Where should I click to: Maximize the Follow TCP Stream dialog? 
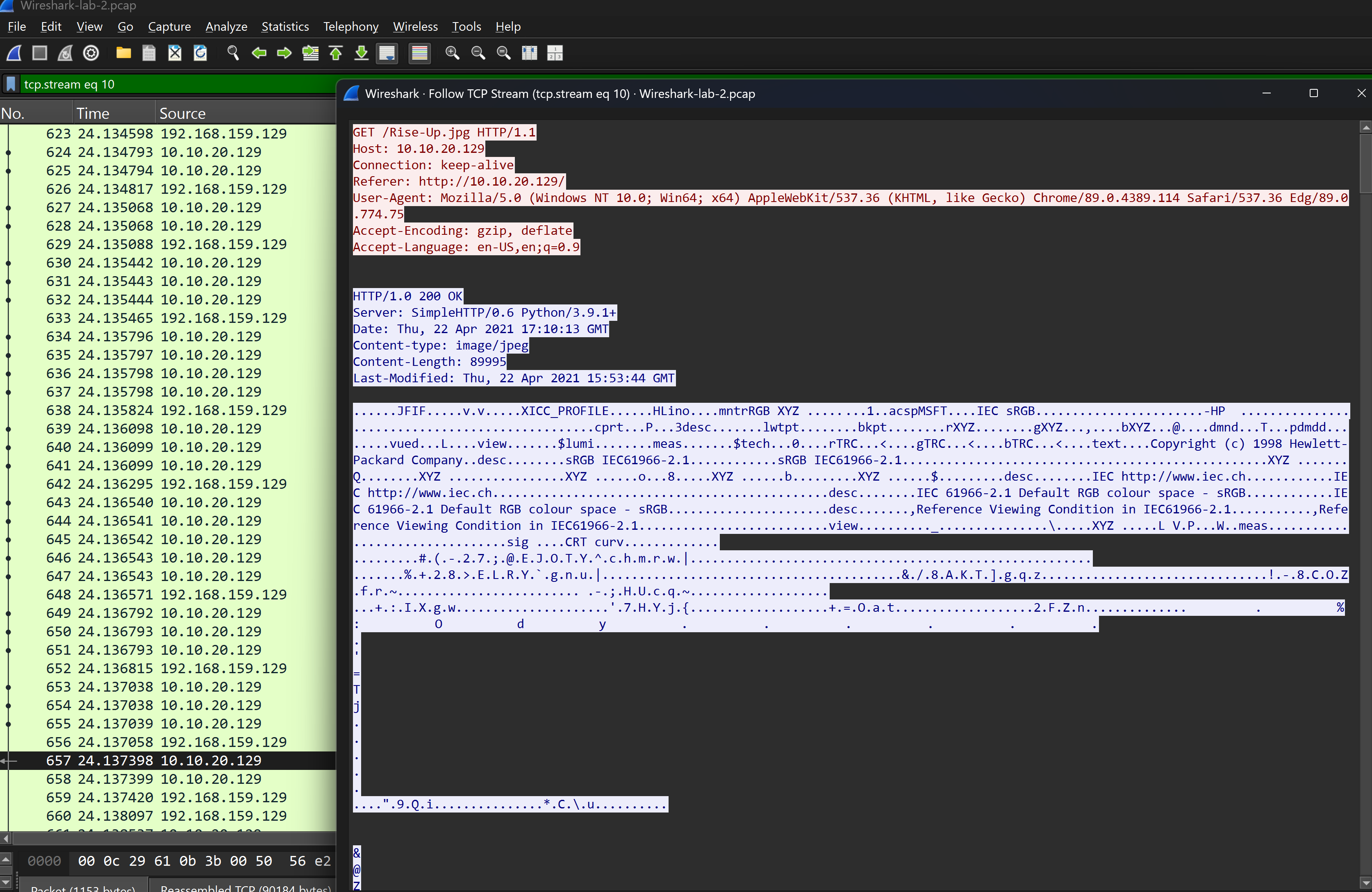click(1314, 93)
